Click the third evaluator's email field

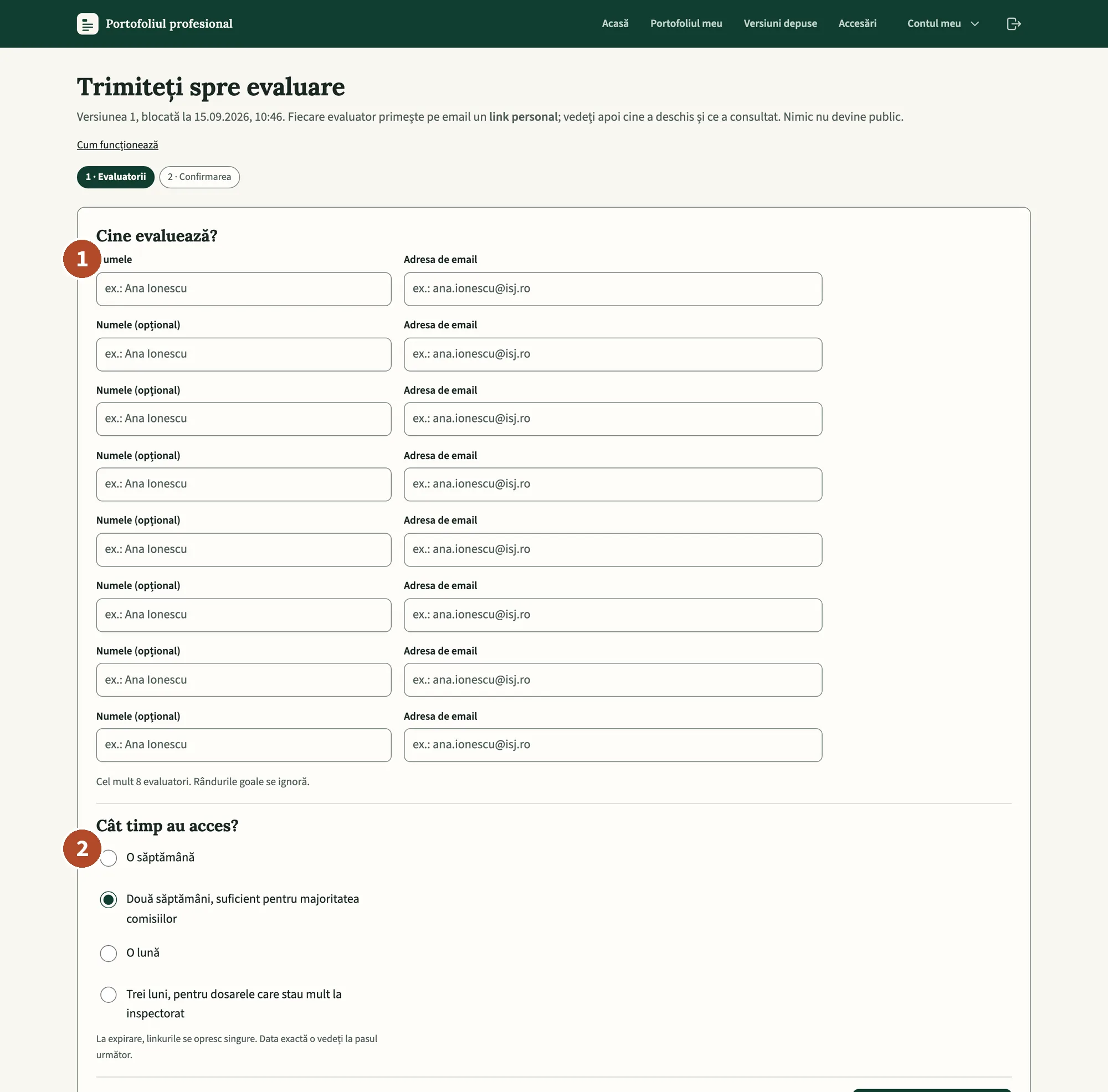click(x=613, y=419)
